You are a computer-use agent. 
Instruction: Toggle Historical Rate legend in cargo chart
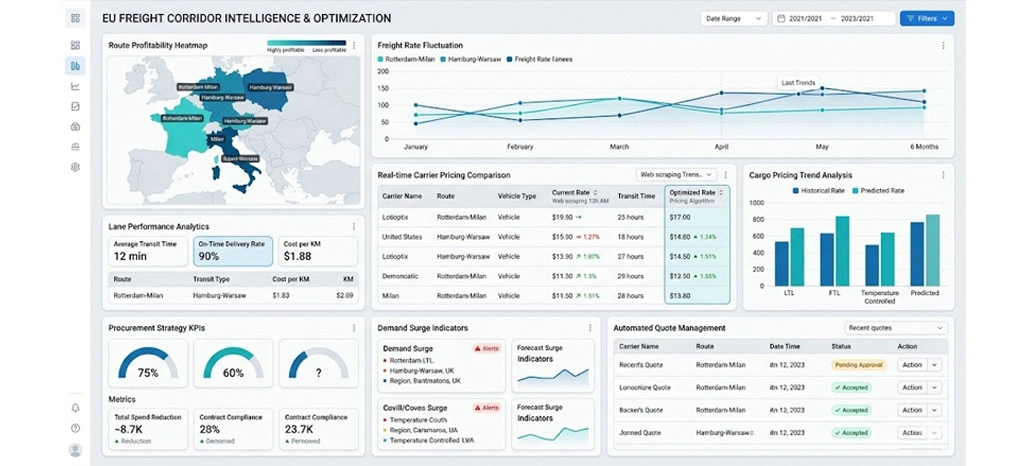pyautogui.click(x=820, y=190)
